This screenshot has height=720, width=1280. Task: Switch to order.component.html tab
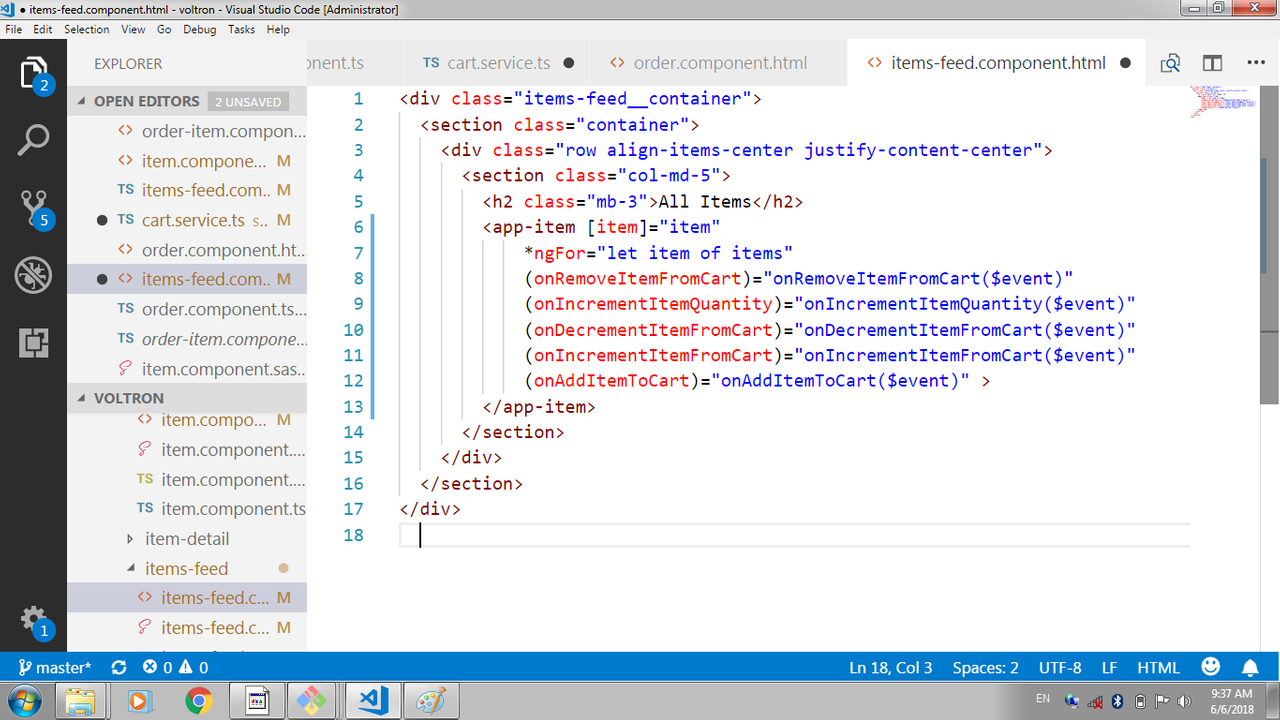point(718,63)
